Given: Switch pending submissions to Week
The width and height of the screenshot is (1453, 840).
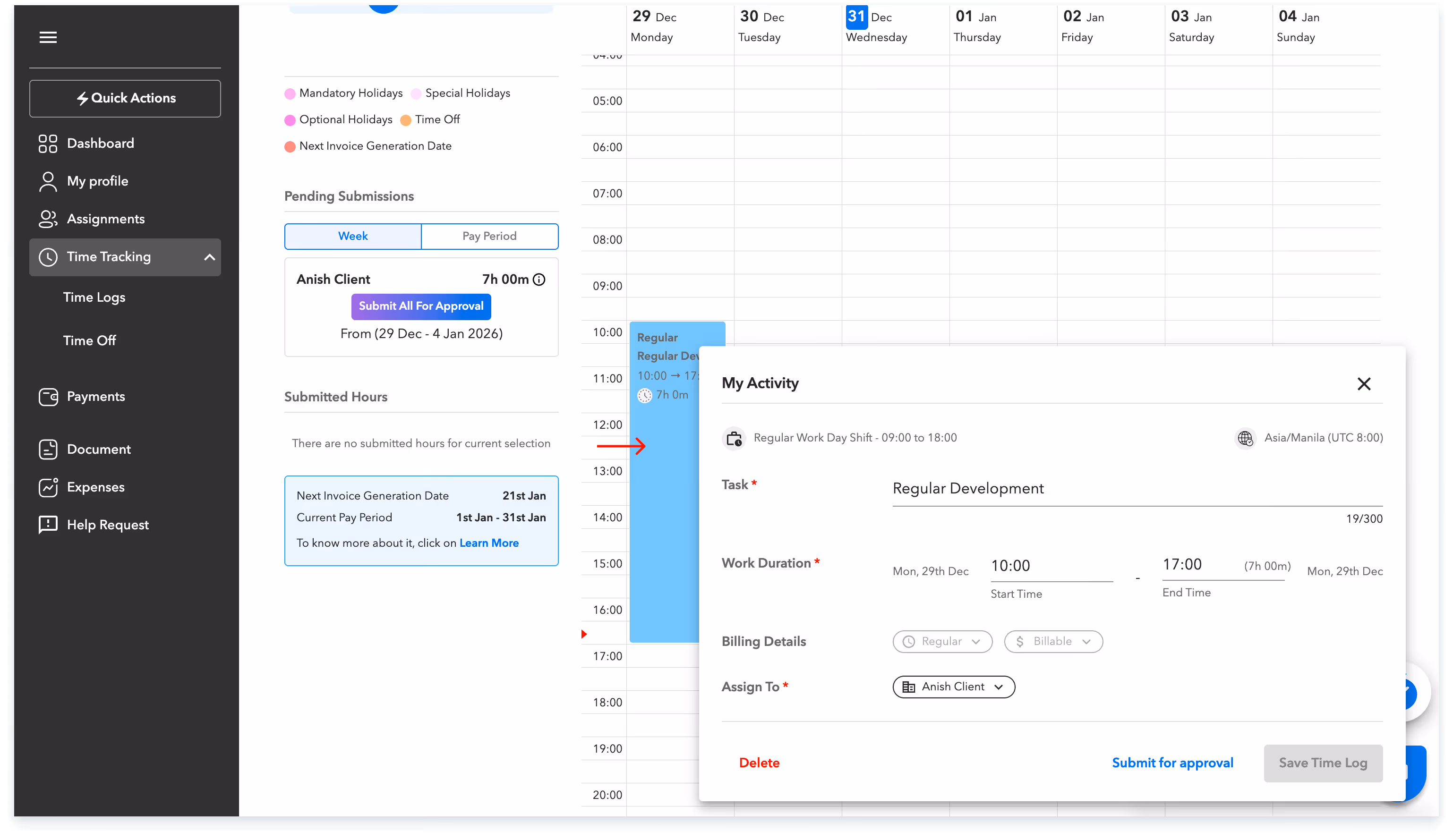Looking at the screenshot, I should pyautogui.click(x=353, y=237).
